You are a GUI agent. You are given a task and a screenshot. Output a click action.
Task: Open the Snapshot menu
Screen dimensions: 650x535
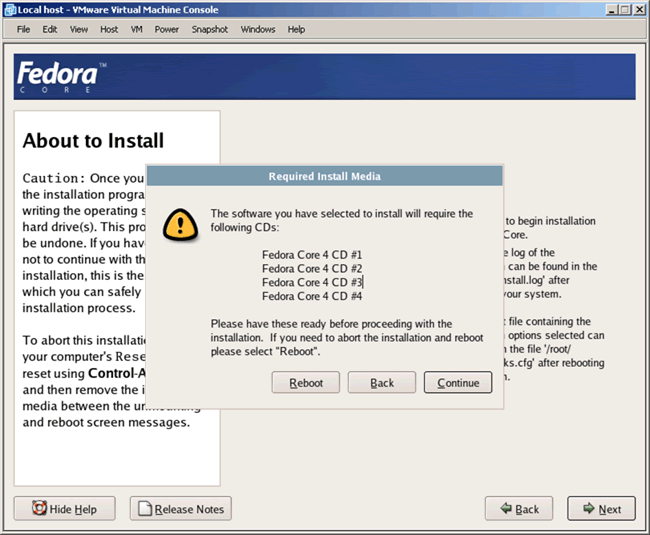coord(209,29)
